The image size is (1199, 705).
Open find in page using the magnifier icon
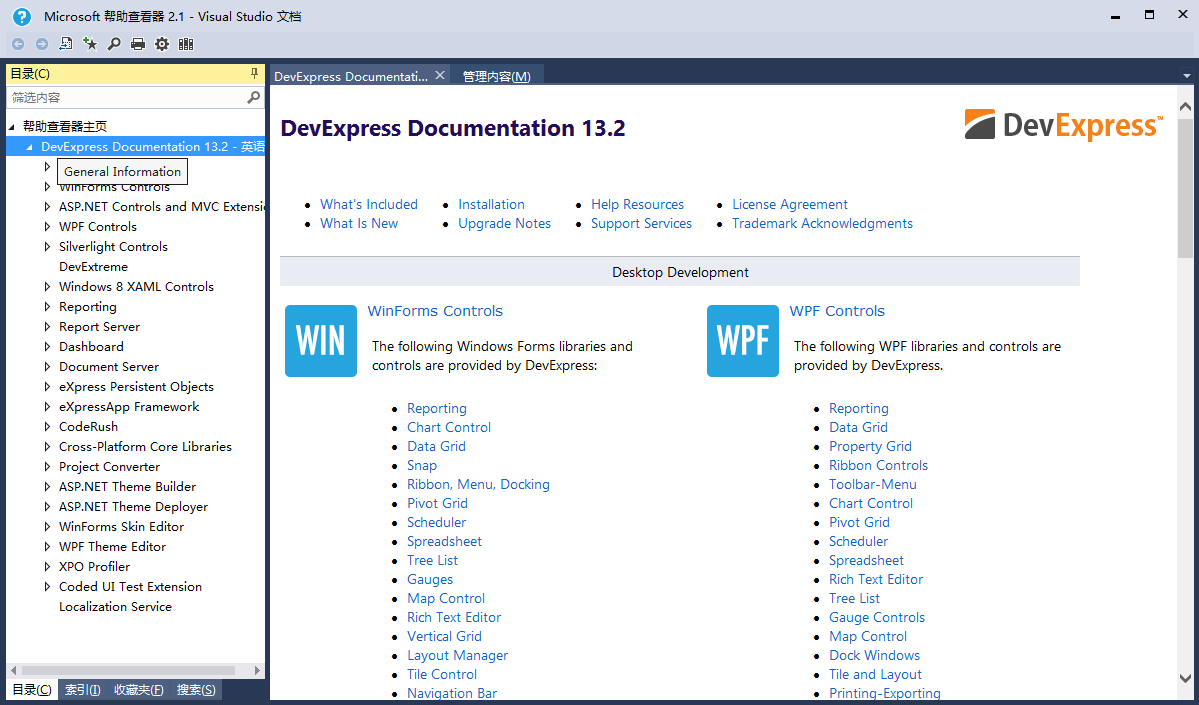114,44
